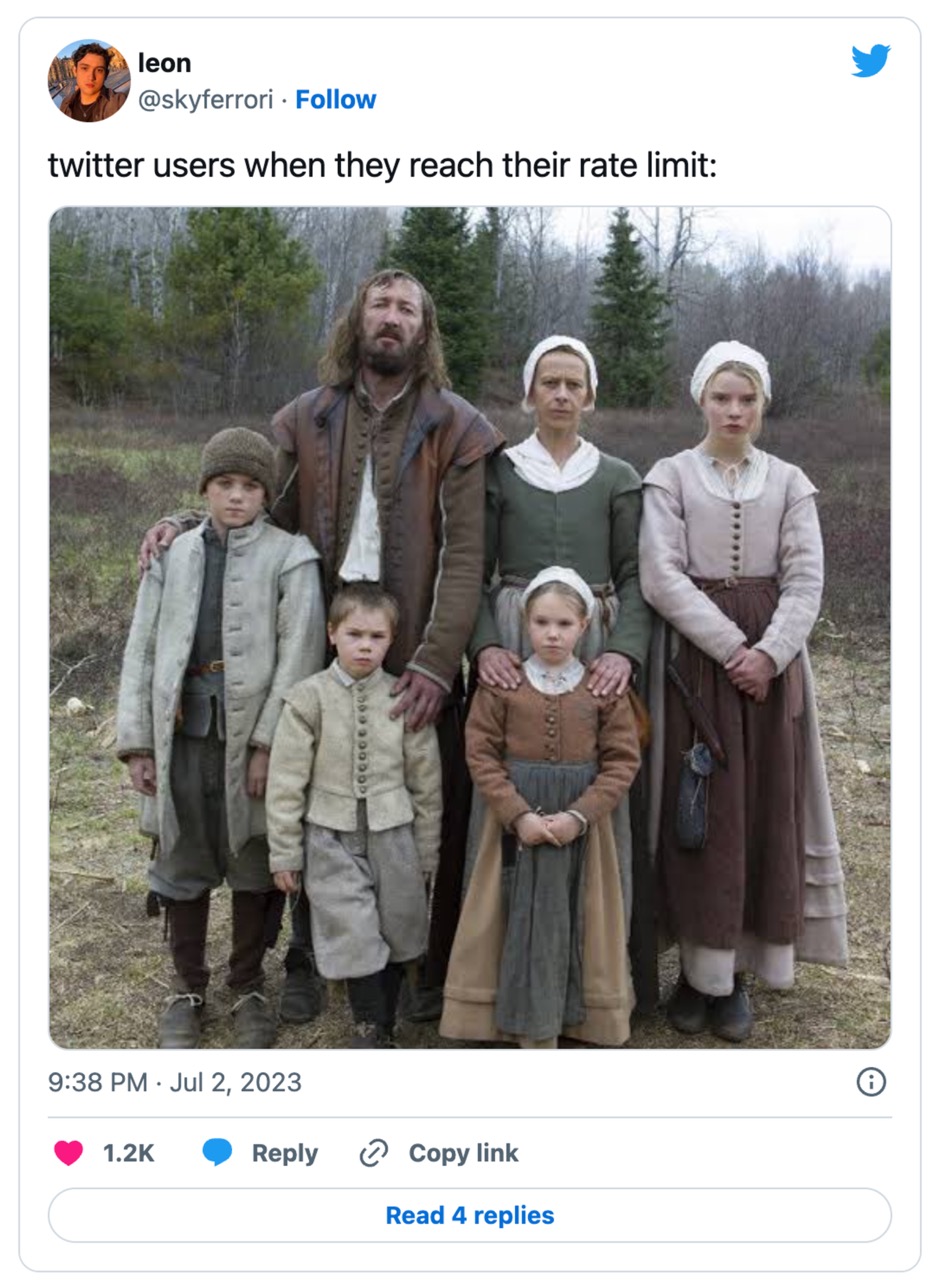Click the blue reply speech bubble icon
The height and width of the screenshot is (1280, 940).
[x=217, y=1153]
